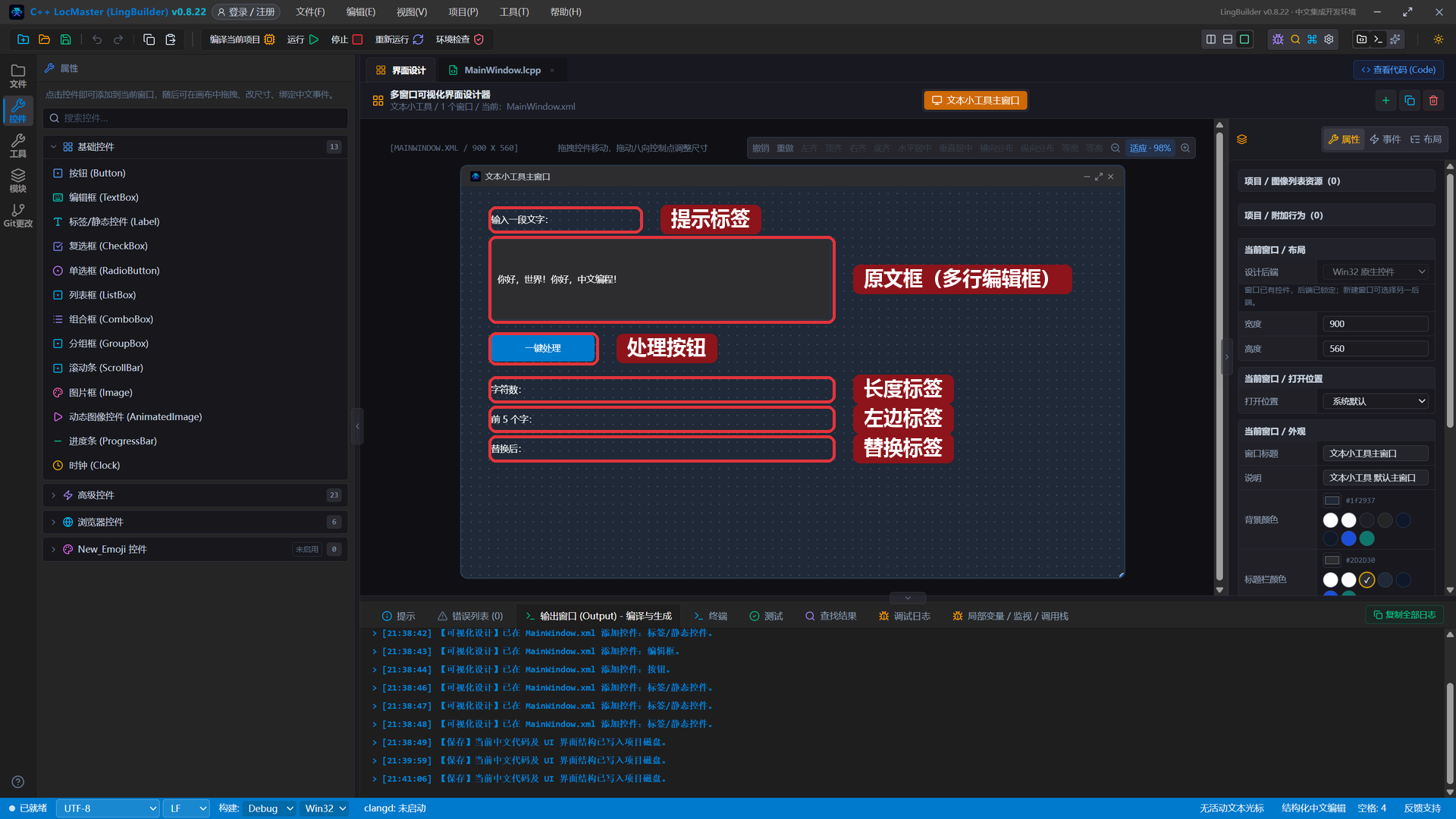Click 环境检查 environment check

point(460,39)
